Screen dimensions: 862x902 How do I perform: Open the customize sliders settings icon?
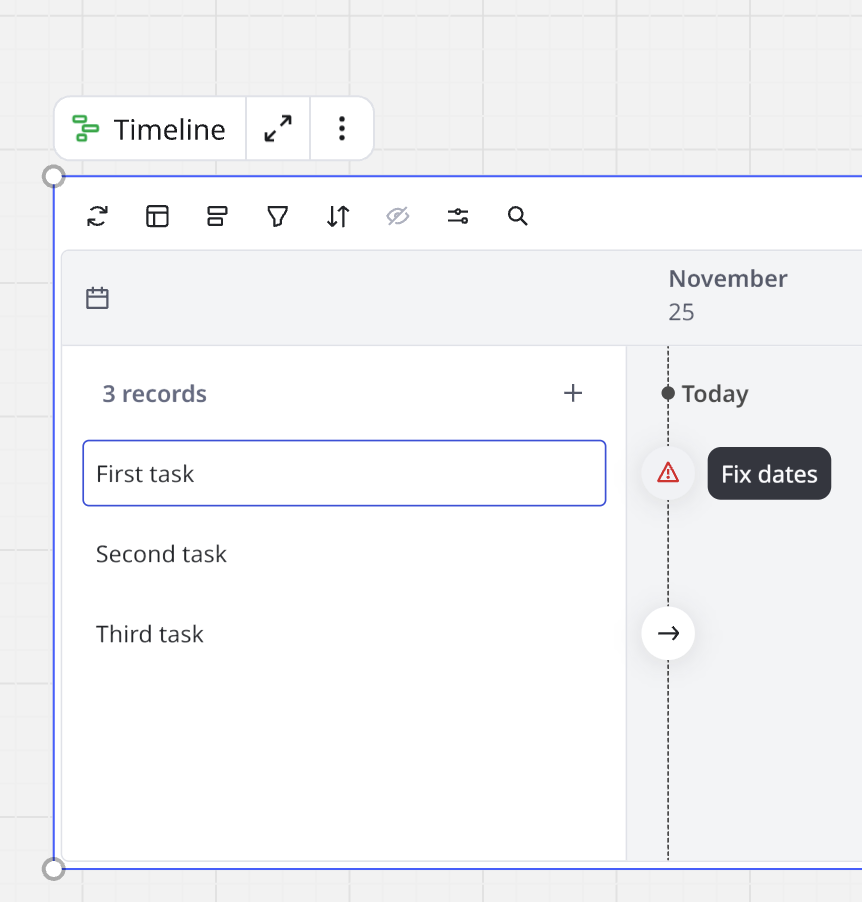[458, 216]
